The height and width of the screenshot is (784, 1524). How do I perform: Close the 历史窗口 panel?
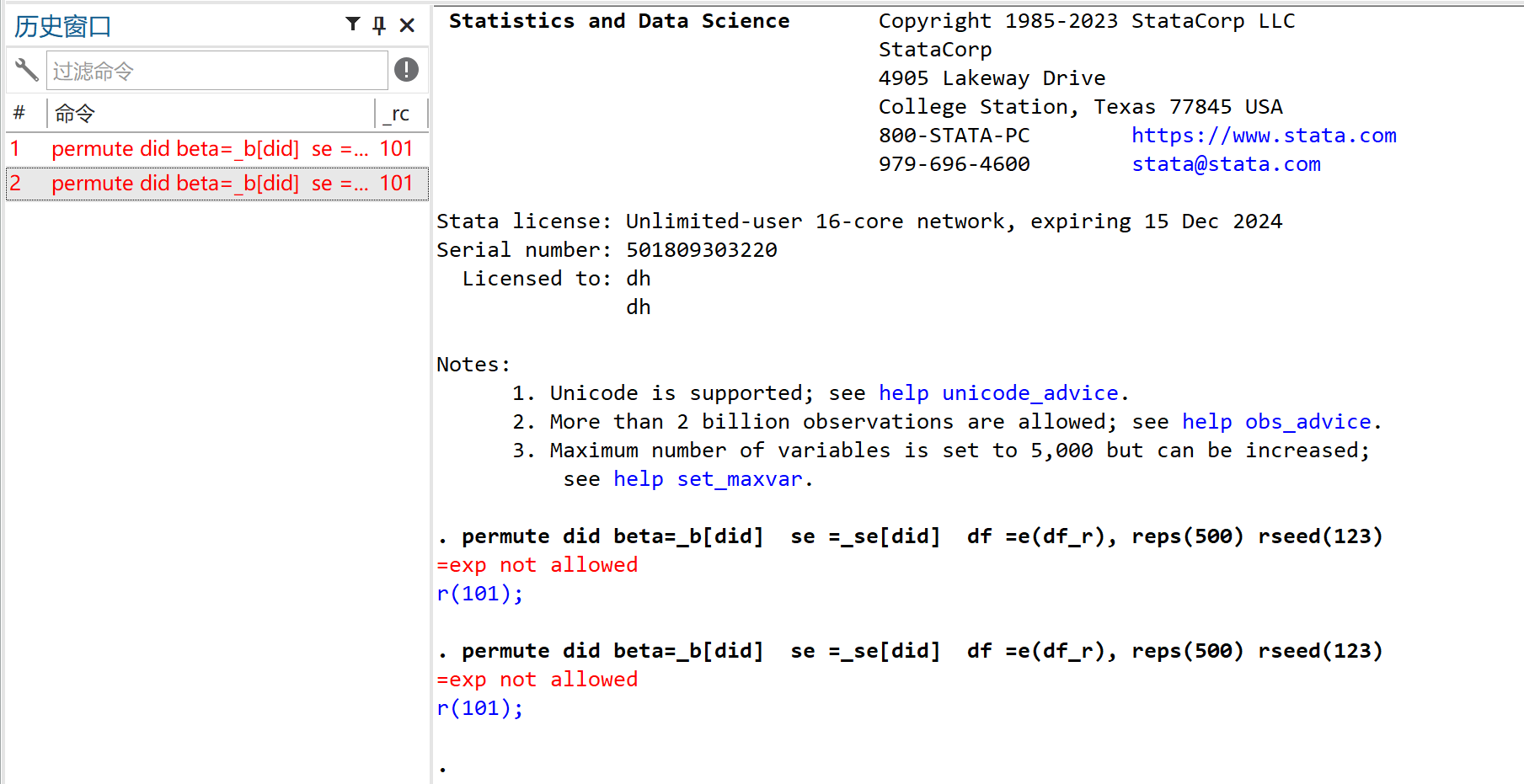tap(408, 24)
